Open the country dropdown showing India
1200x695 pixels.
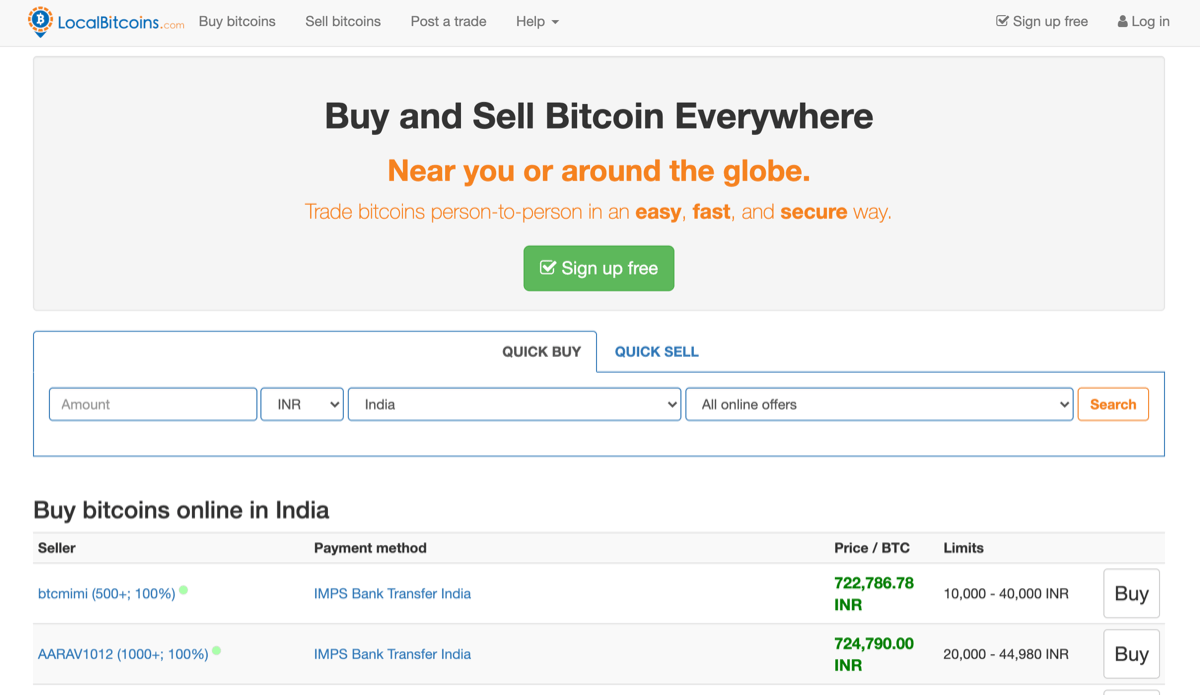[514, 404]
